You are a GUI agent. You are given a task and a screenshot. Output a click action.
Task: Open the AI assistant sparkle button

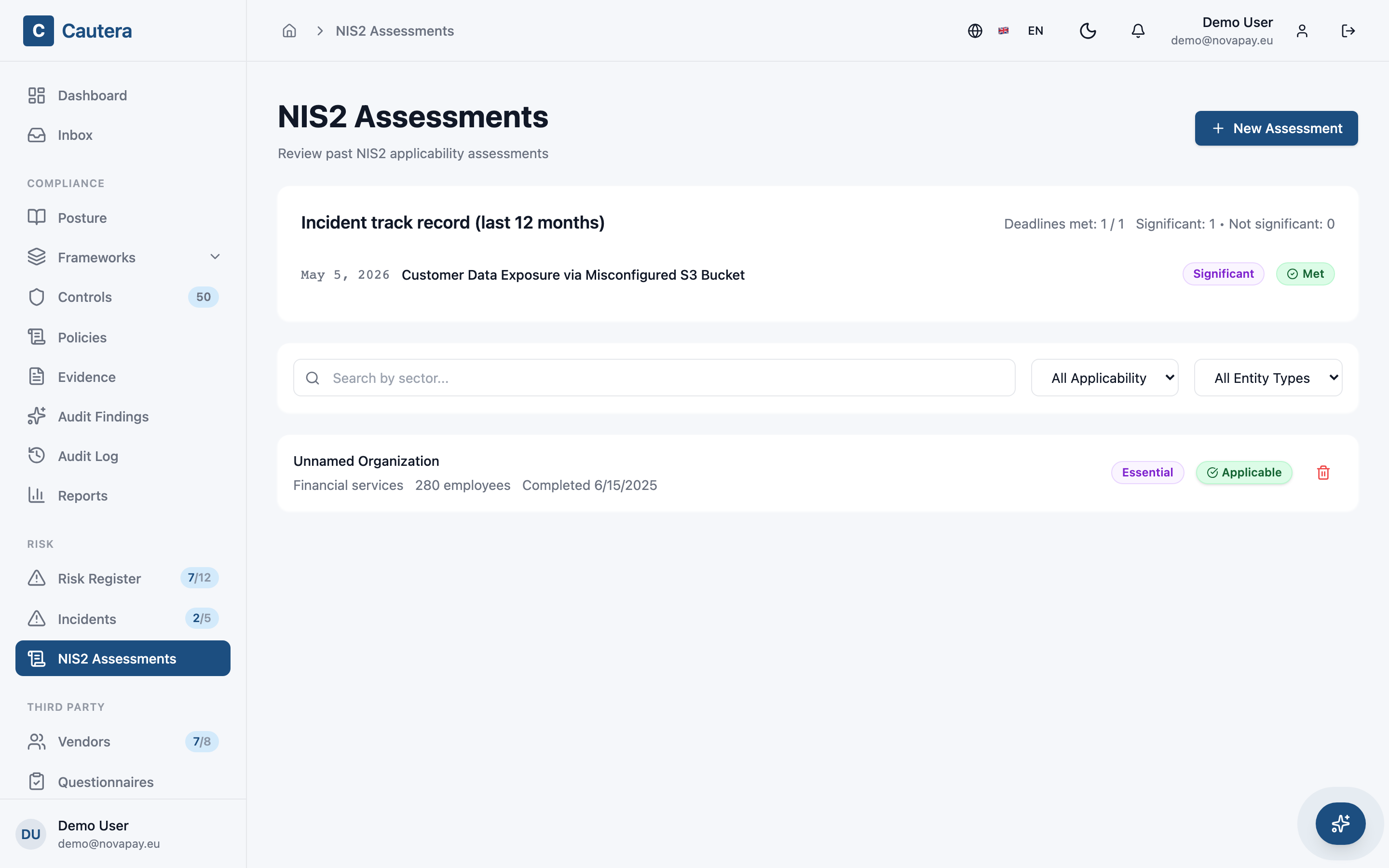tap(1340, 823)
